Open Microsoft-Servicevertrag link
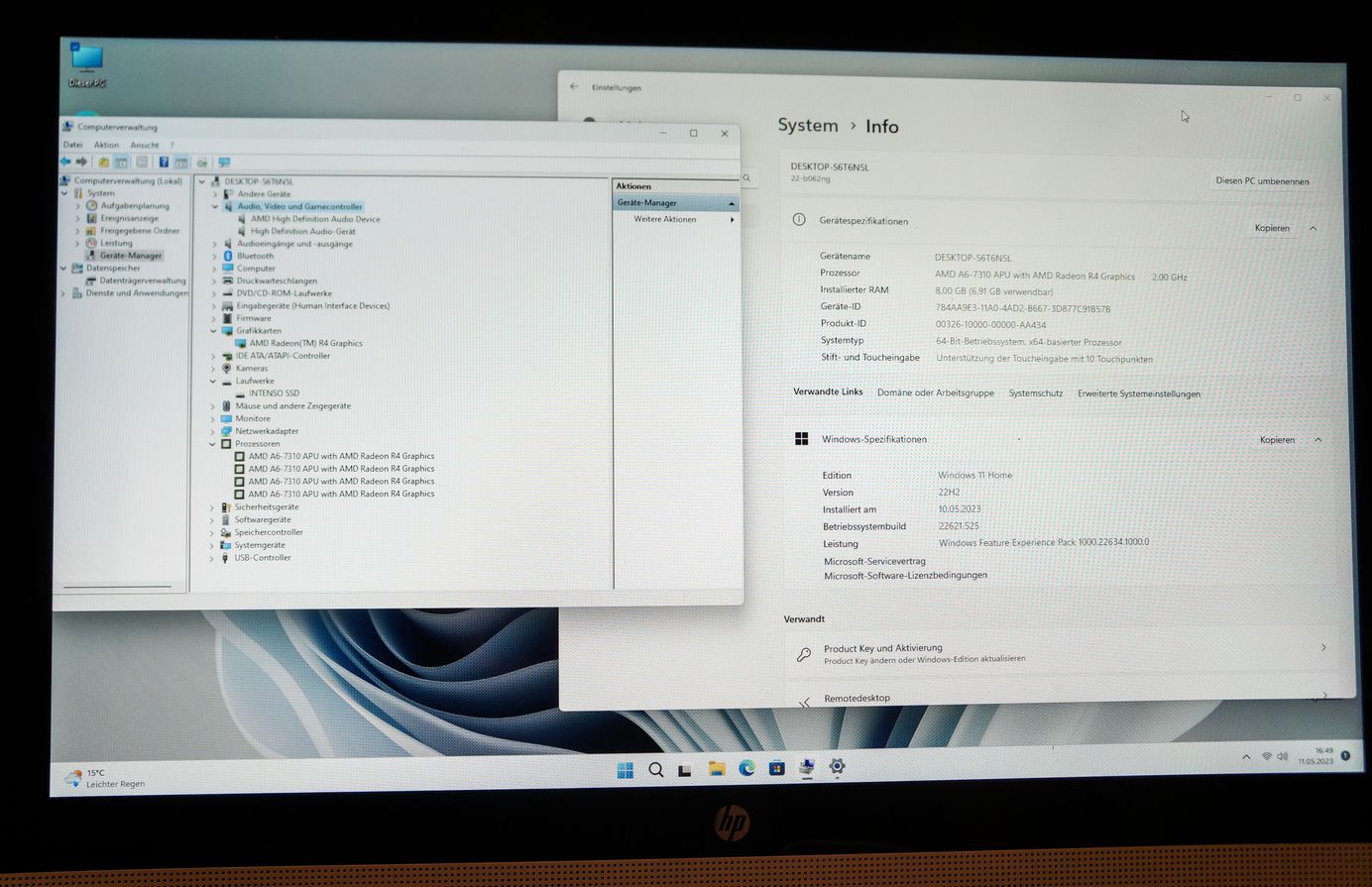Image resolution: width=1372 pixels, height=887 pixels. point(874,561)
